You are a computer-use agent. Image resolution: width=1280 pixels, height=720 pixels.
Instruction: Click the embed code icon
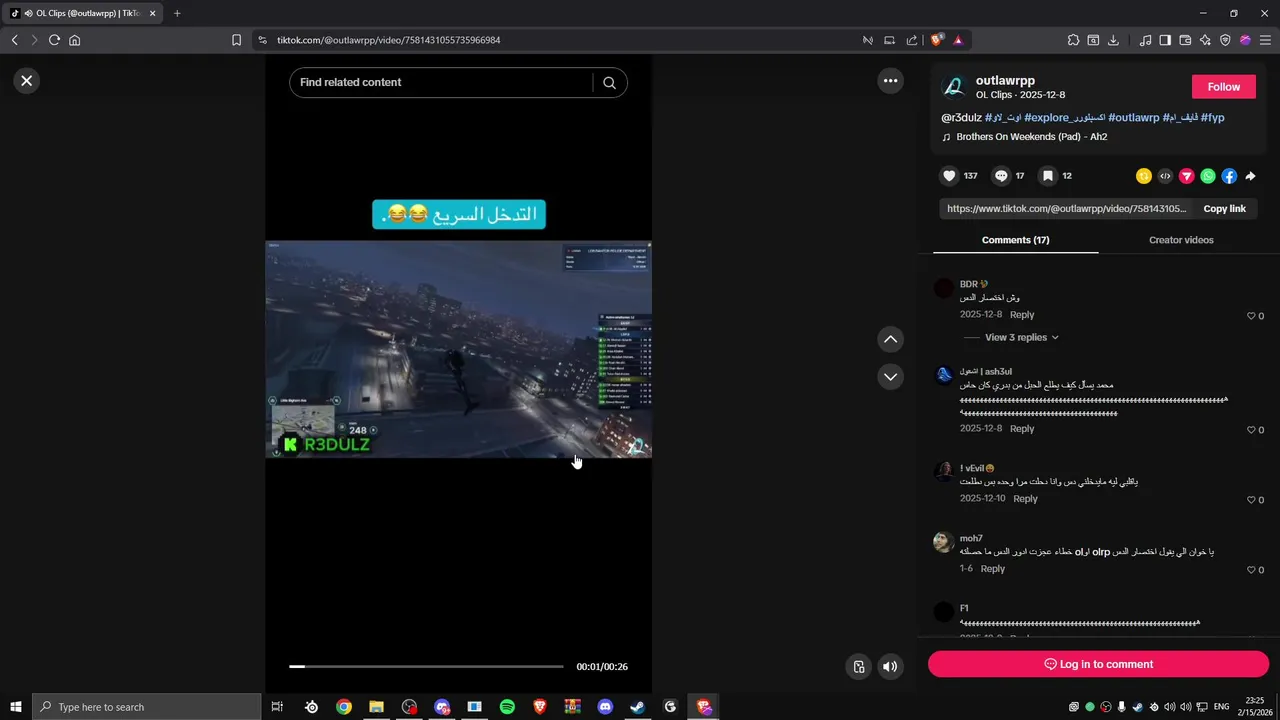pyautogui.click(x=1165, y=176)
